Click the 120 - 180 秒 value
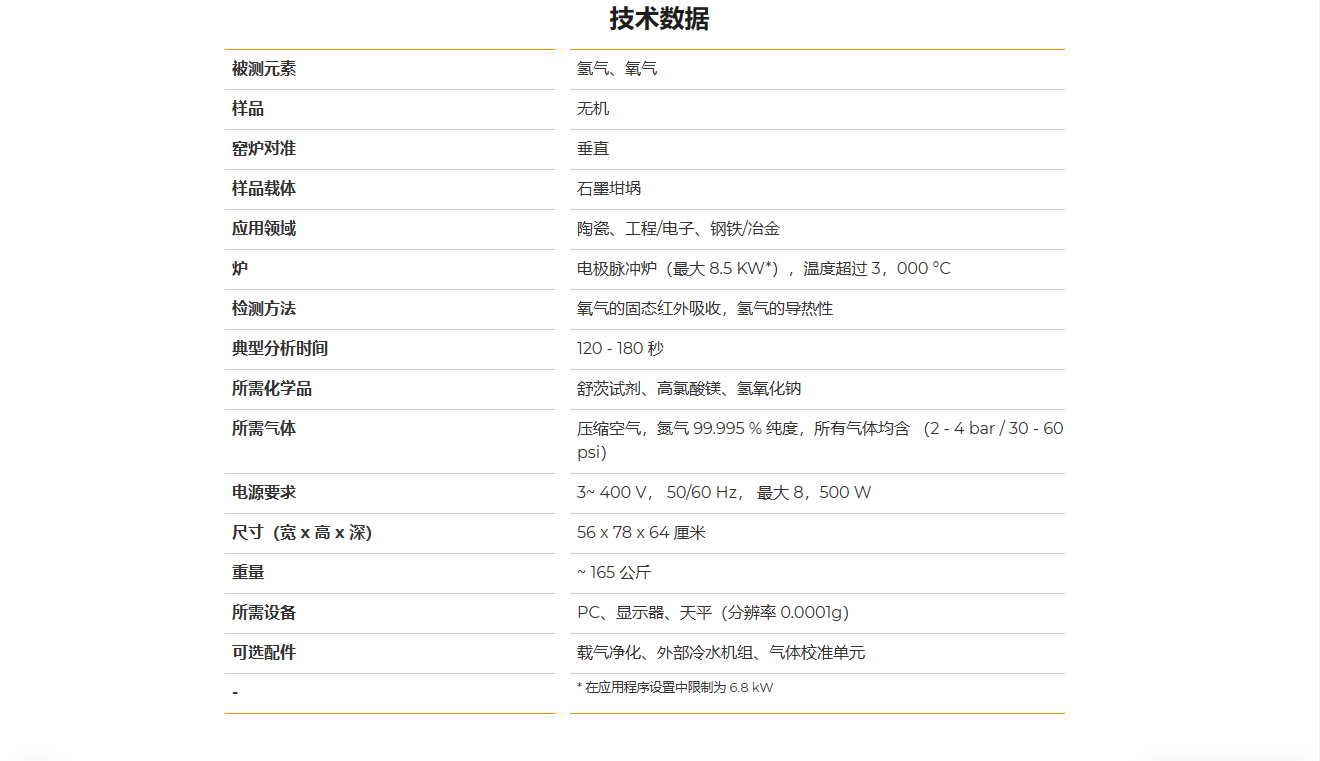1320x761 pixels. pyautogui.click(x=620, y=349)
